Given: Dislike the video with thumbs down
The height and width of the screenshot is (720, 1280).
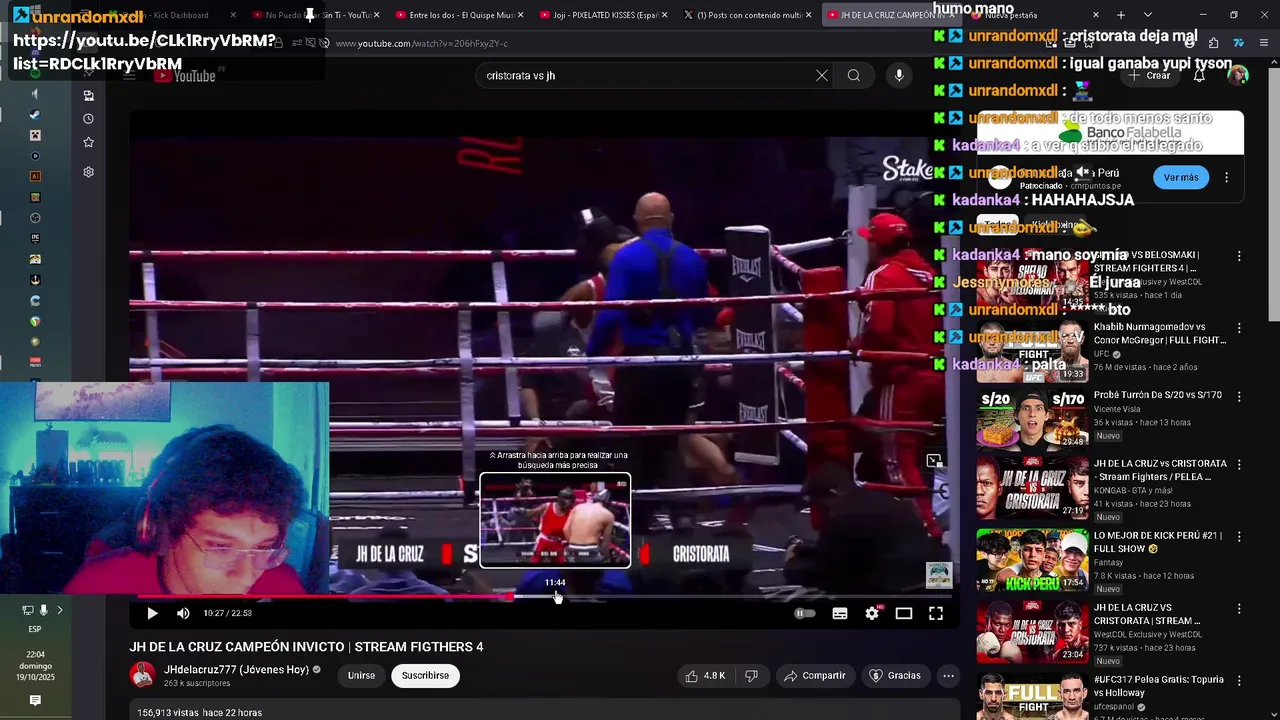Looking at the screenshot, I should coord(751,676).
